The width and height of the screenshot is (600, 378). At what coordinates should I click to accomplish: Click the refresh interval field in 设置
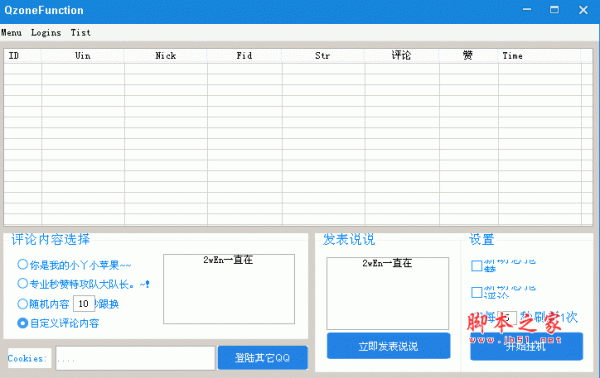[x=507, y=318]
